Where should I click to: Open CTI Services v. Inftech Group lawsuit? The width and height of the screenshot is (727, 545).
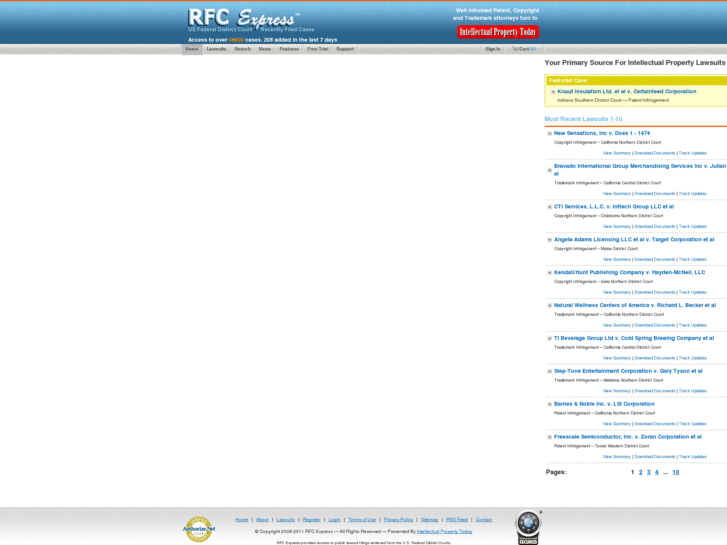(x=614, y=206)
